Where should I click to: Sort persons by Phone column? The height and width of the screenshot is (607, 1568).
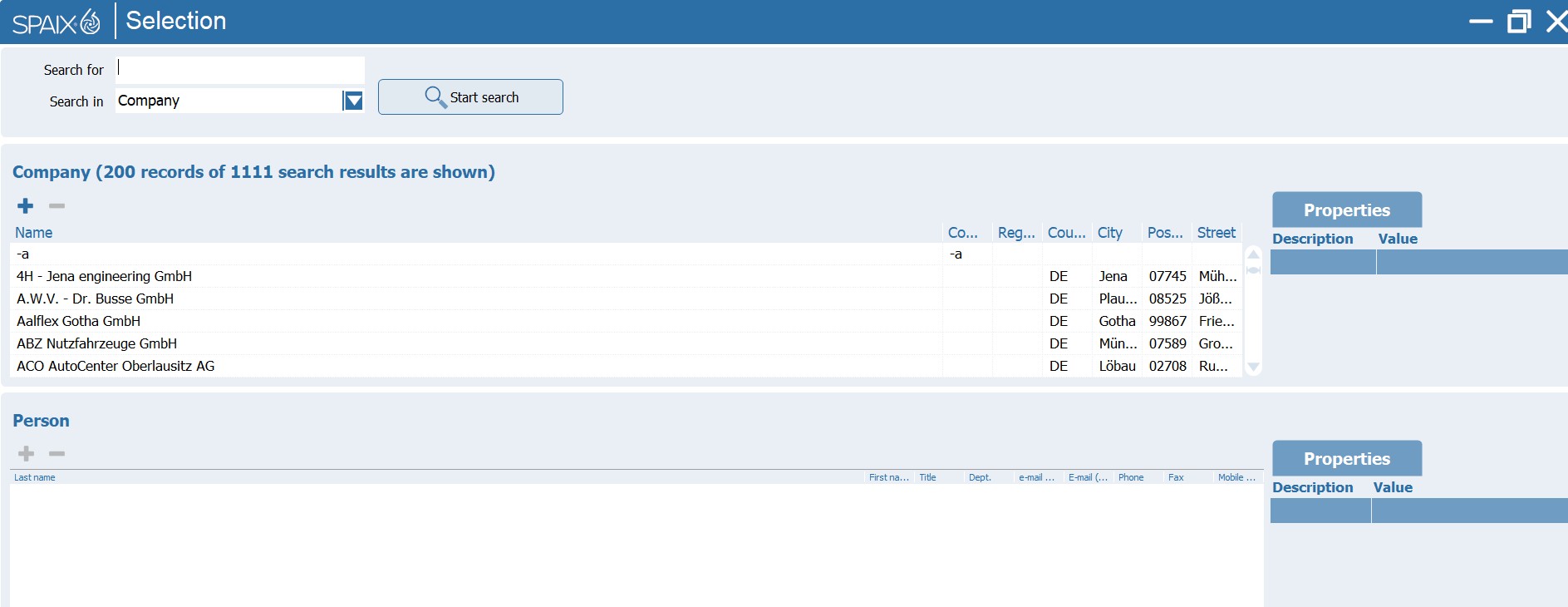[x=1131, y=477]
